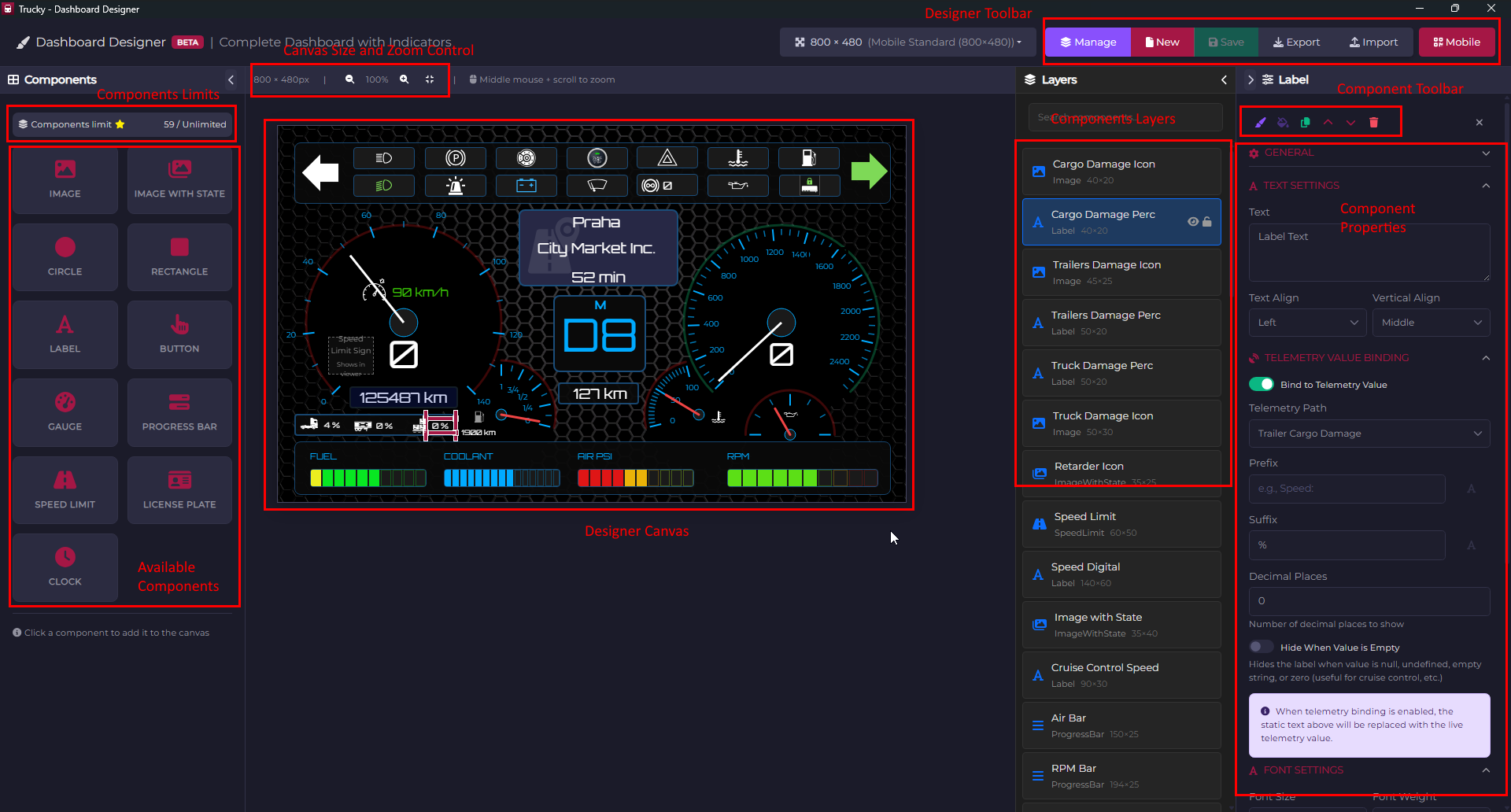
Task: Click the purple paintbrush style icon
Action: 1260,123
